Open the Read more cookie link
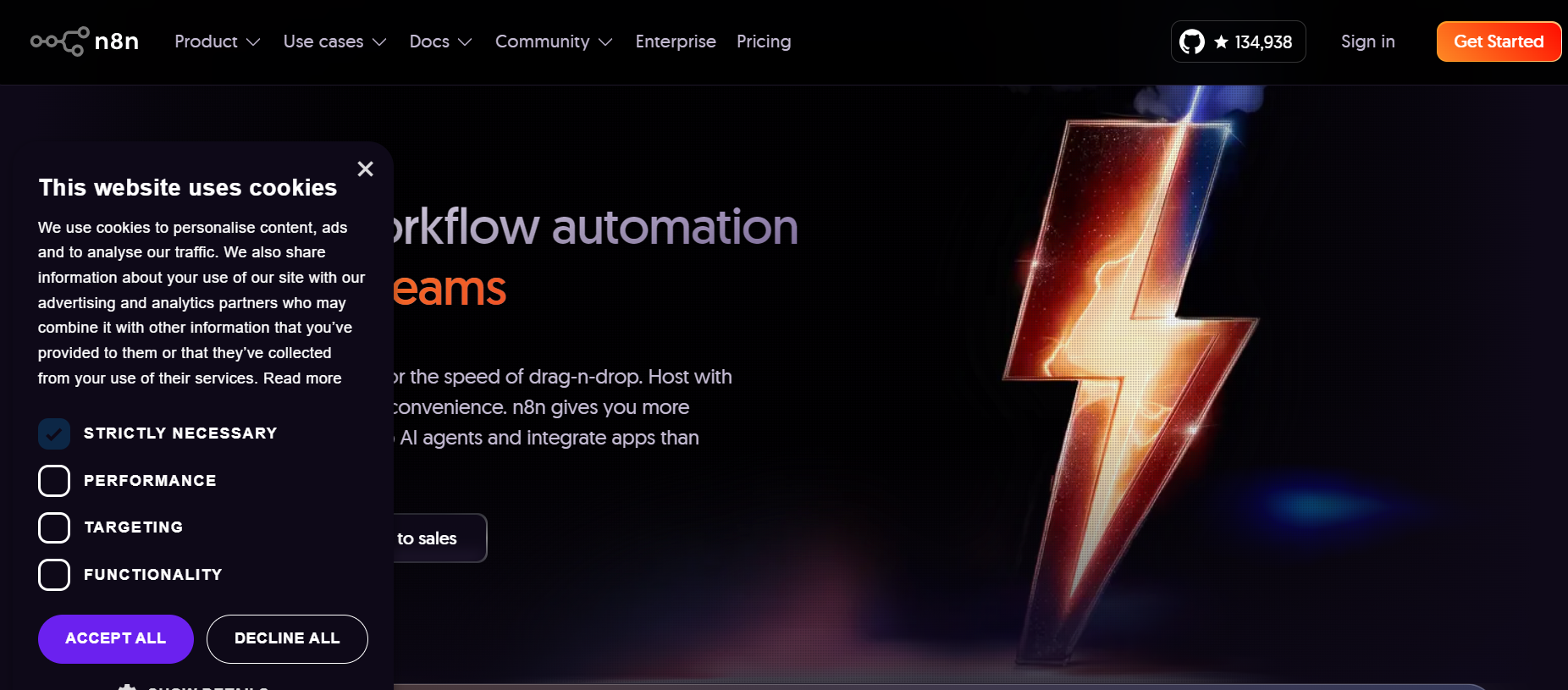 (x=302, y=378)
